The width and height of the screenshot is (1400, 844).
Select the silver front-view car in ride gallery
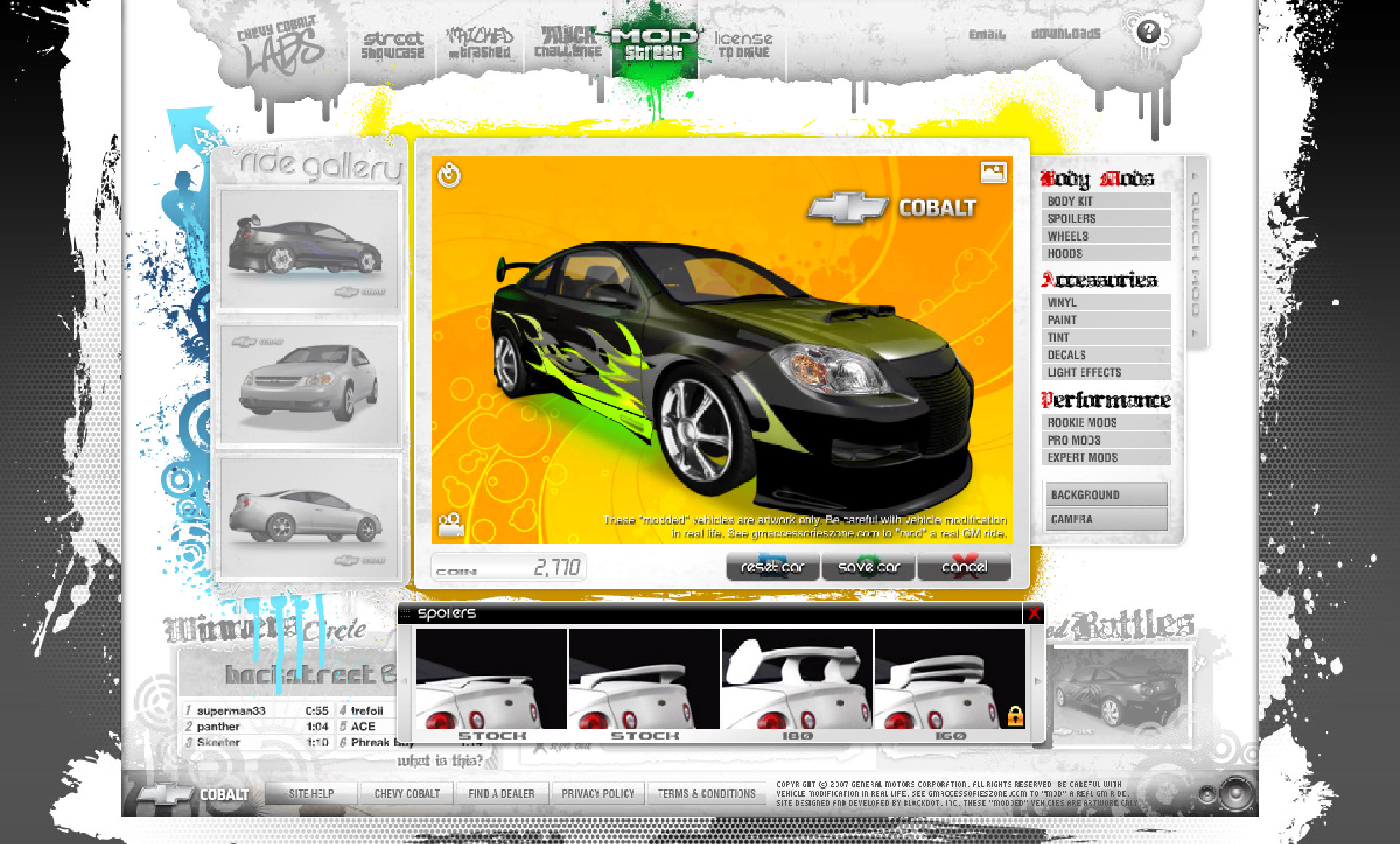click(x=310, y=384)
